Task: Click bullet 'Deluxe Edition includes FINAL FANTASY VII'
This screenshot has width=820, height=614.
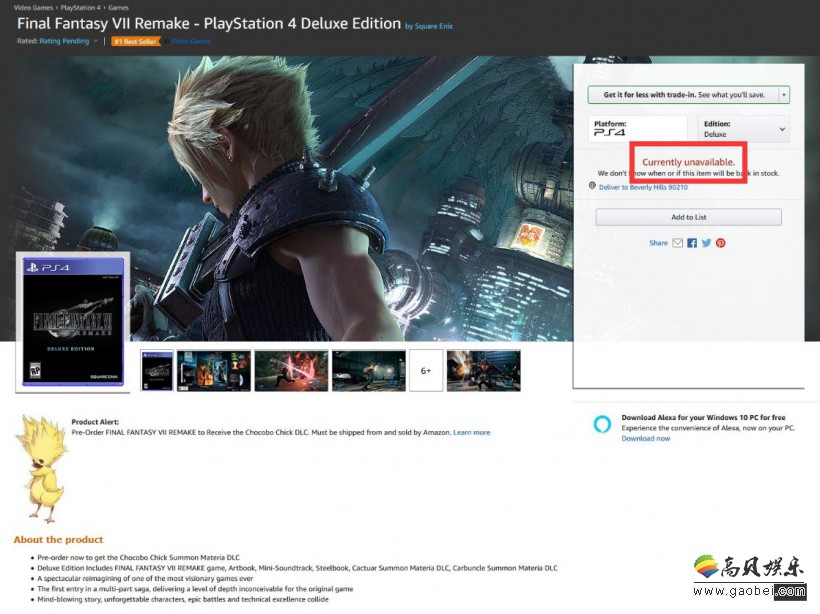Action: click(x=297, y=568)
